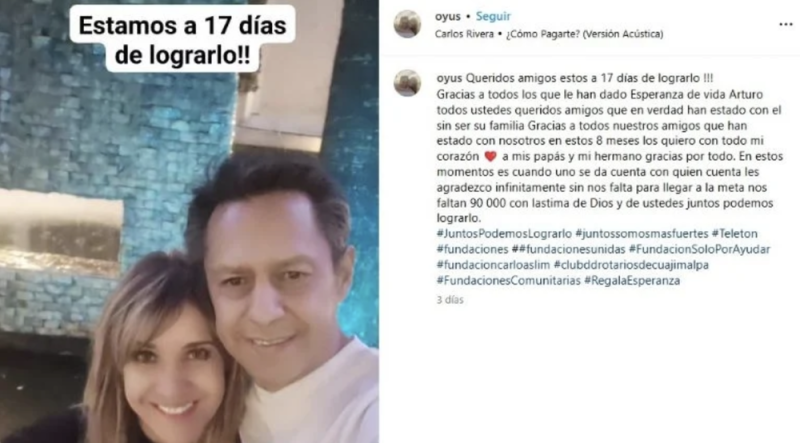This screenshot has height=443, width=800.
Task: Open hashtag #juntossomosmasfuertes
Action: 642,234
